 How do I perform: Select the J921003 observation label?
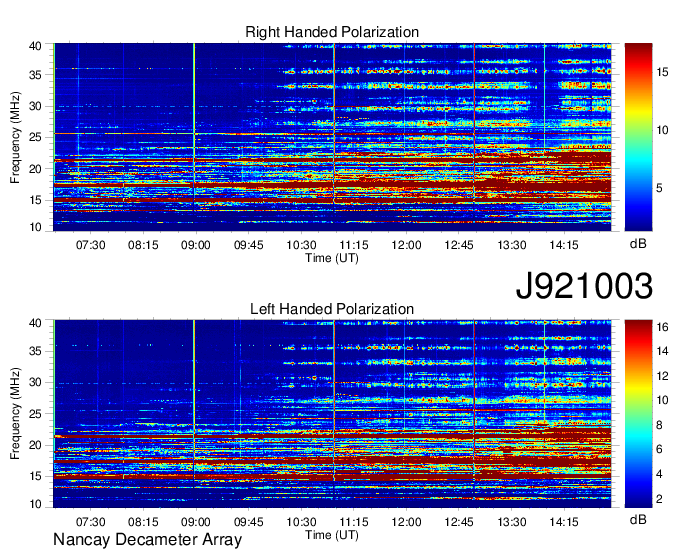coord(584,286)
